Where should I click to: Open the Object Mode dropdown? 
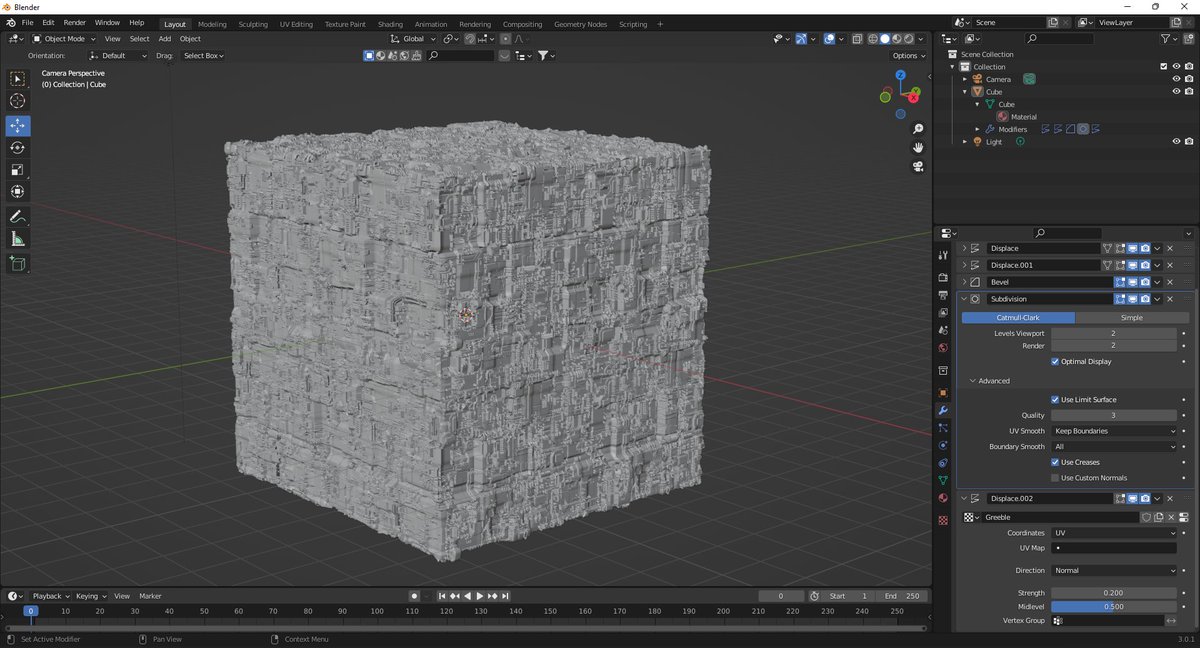(62, 39)
